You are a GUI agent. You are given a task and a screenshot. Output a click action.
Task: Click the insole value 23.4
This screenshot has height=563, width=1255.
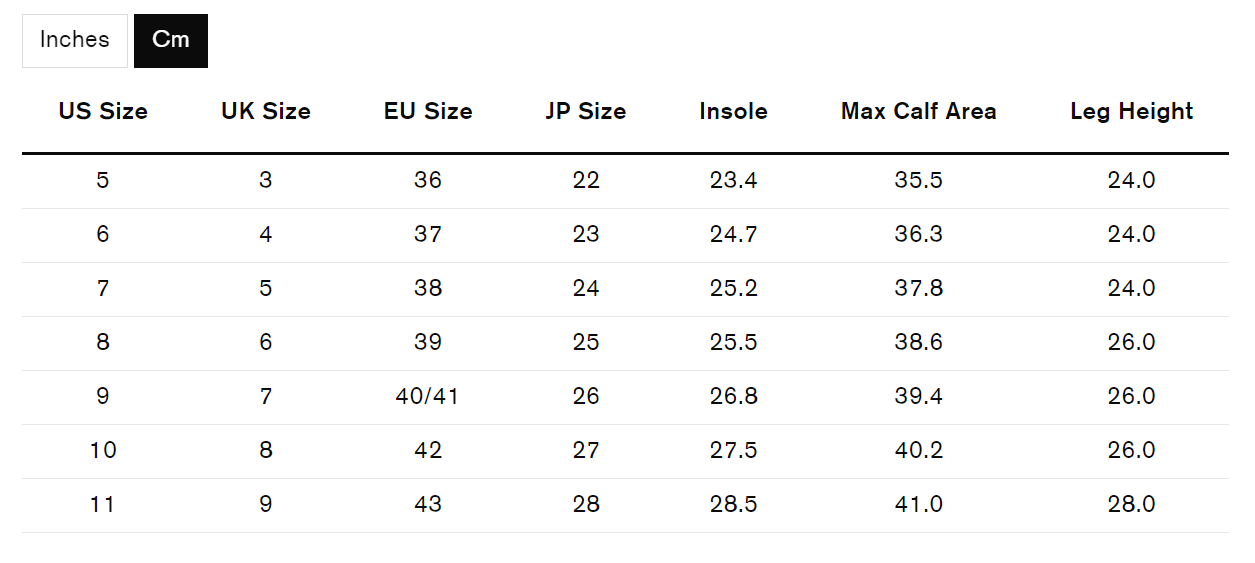[x=734, y=181]
